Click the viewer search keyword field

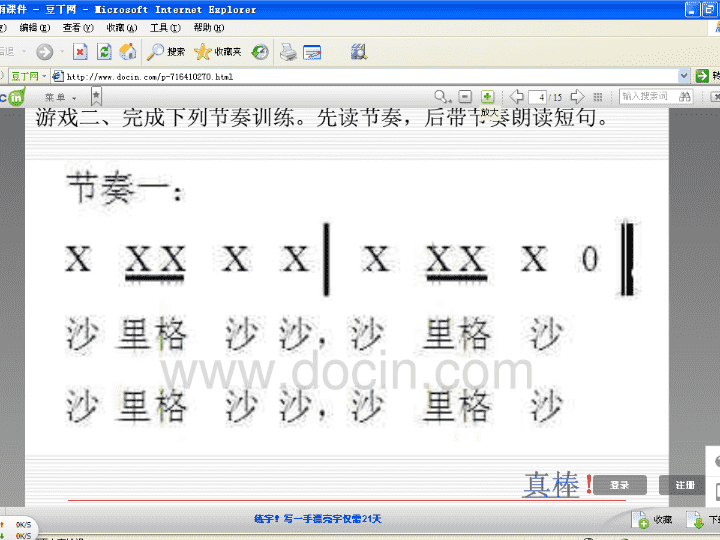coord(648,96)
